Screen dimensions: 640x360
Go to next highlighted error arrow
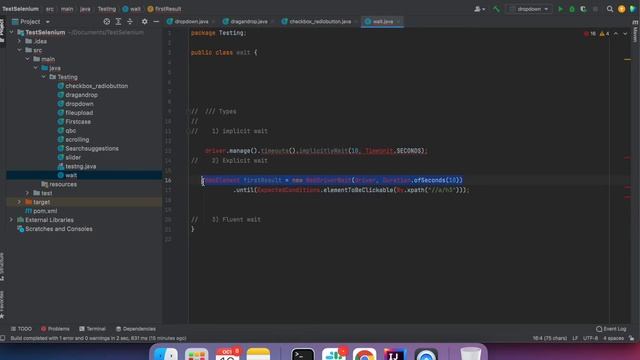click(x=625, y=33)
